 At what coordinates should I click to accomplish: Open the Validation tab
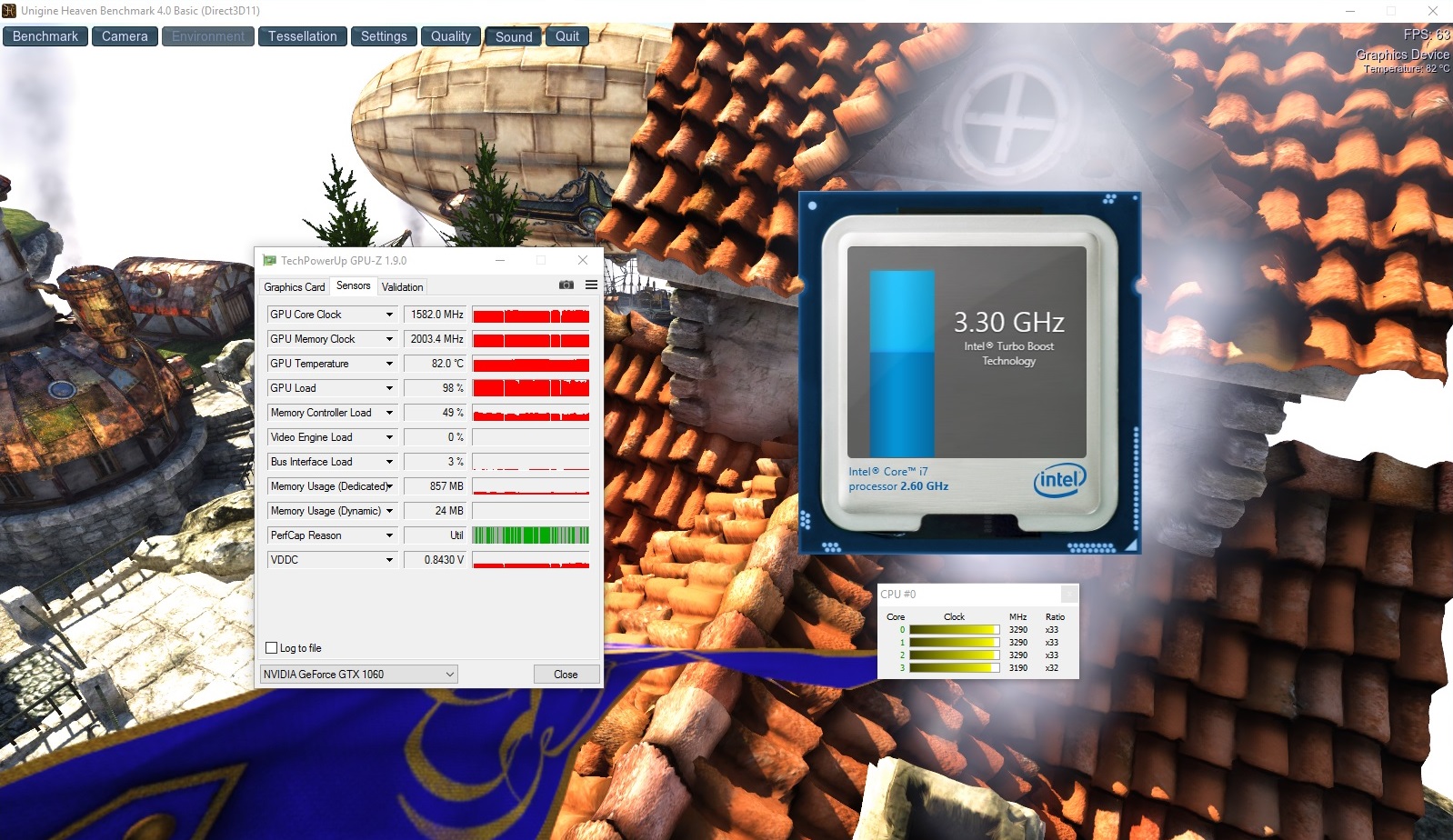tap(402, 287)
